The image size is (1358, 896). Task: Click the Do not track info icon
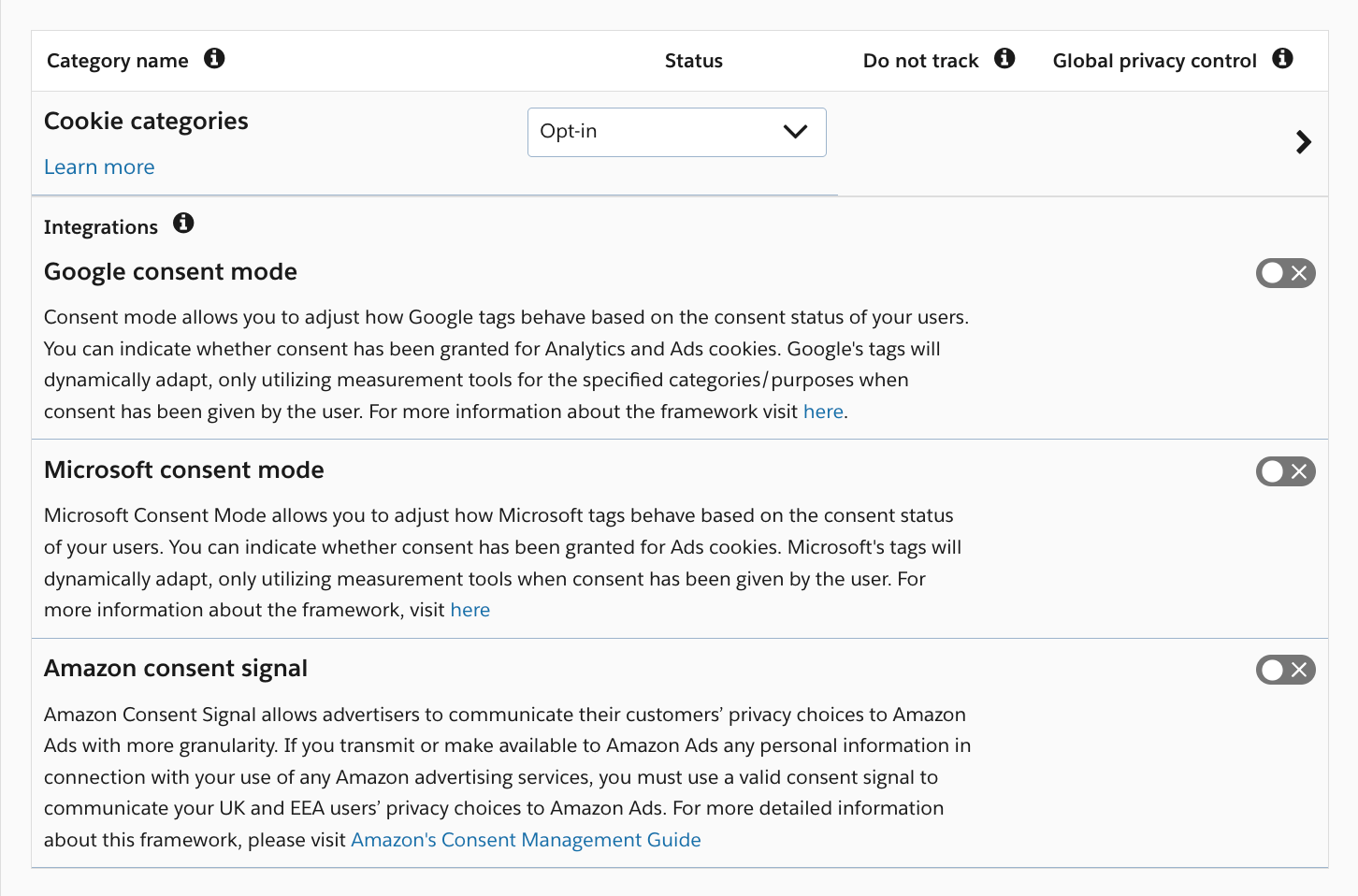click(1004, 59)
